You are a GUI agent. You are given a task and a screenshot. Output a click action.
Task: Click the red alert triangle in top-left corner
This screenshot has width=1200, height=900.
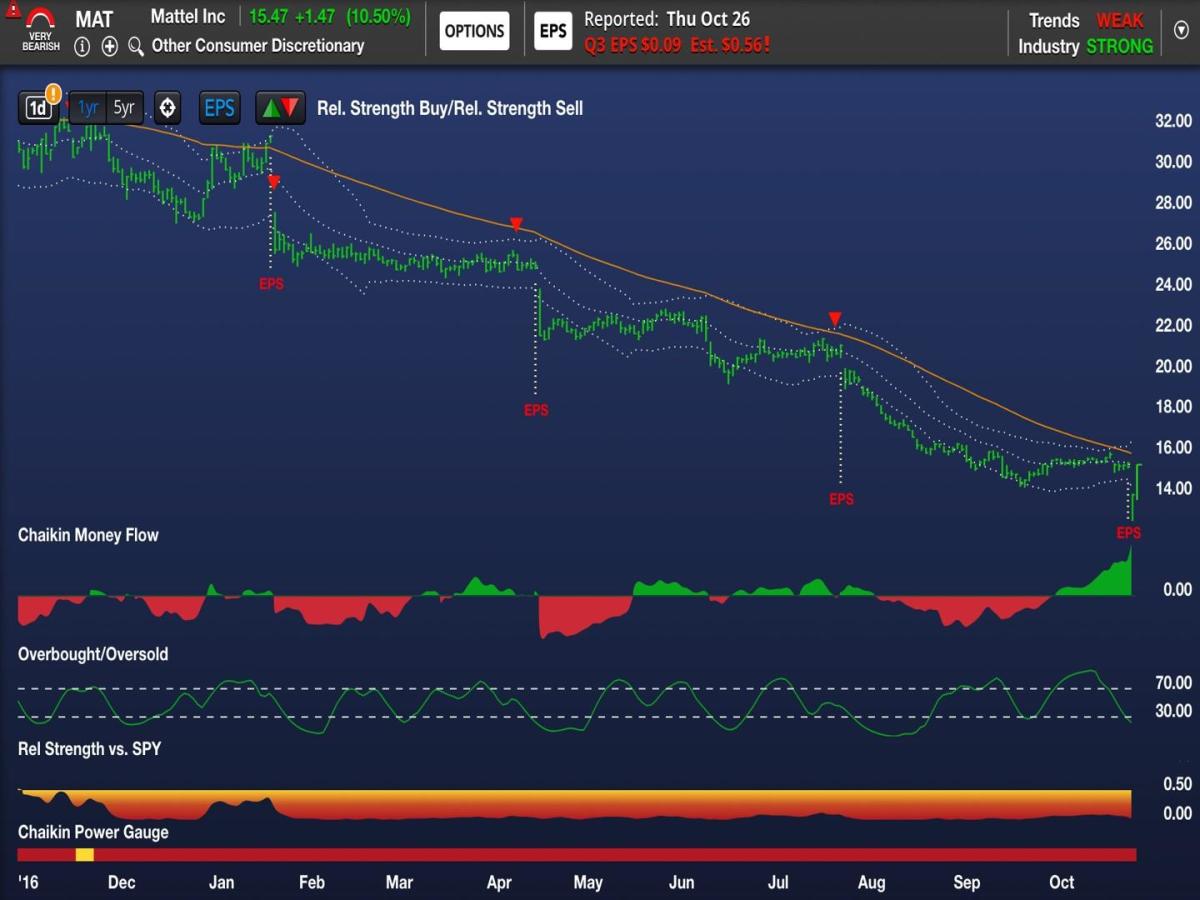coord(11,10)
